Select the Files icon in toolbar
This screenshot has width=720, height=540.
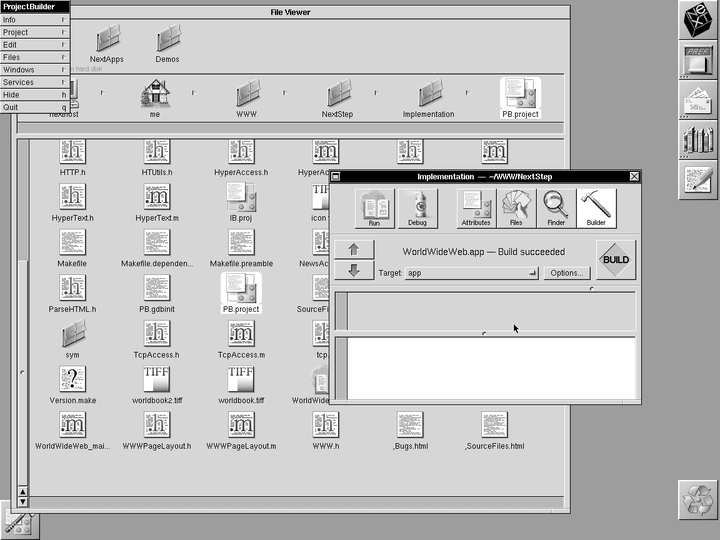coord(516,208)
